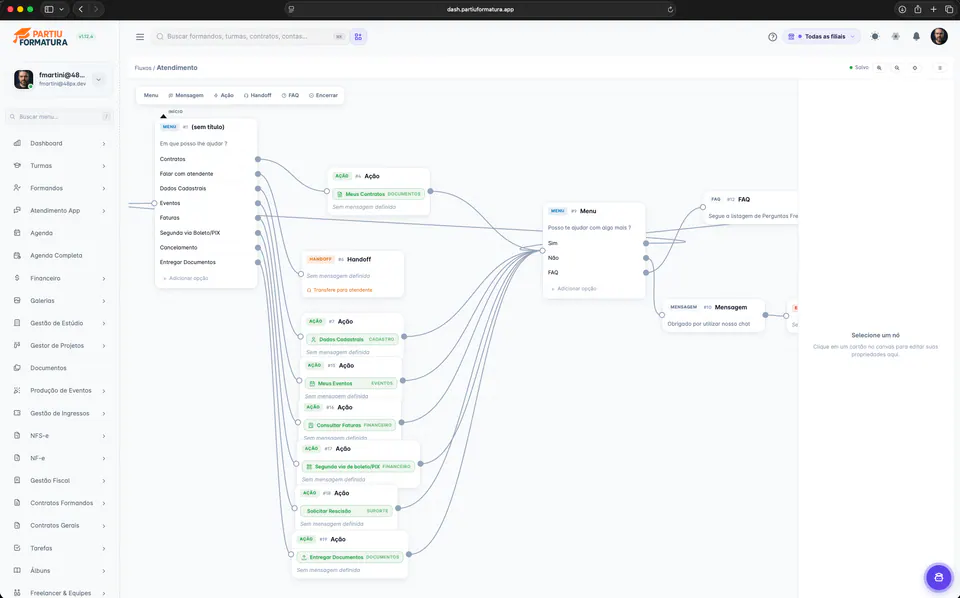This screenshot has width=960, height=598.
Task: Open browser downloads icon
Action: tap(902, 9)
